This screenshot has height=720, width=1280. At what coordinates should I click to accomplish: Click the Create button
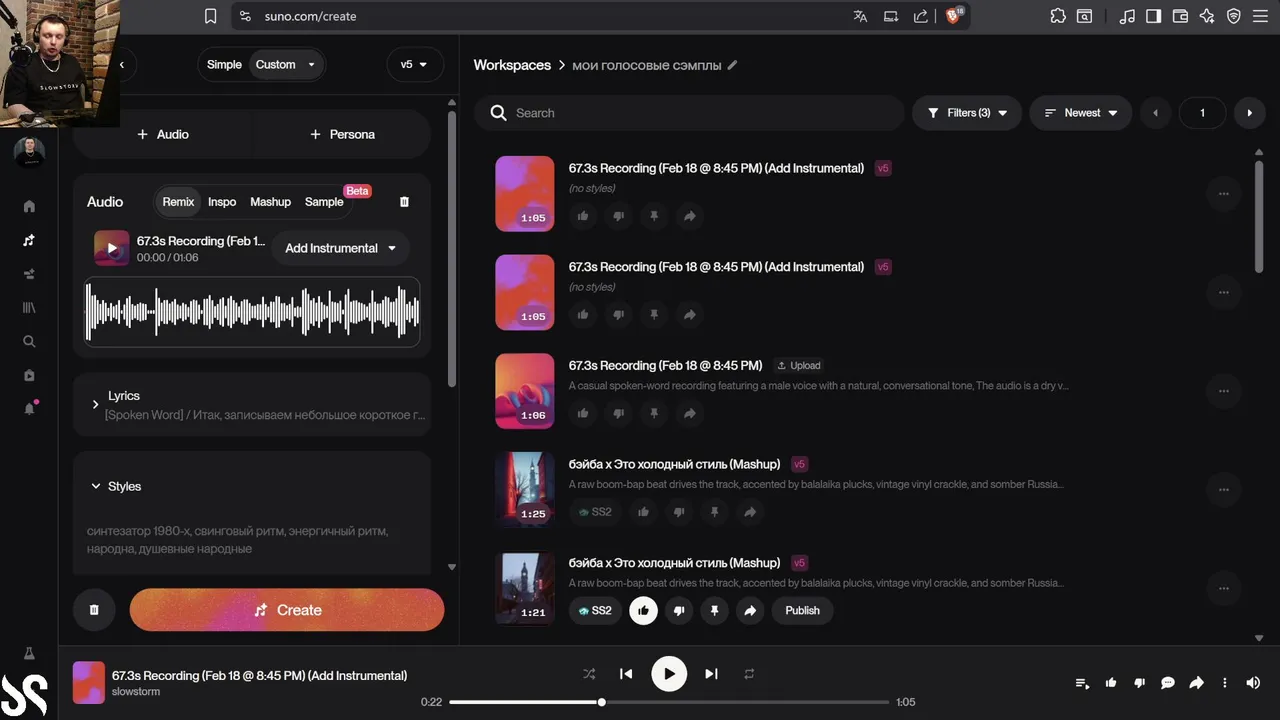pyautogui.click(x=287, y=610)
